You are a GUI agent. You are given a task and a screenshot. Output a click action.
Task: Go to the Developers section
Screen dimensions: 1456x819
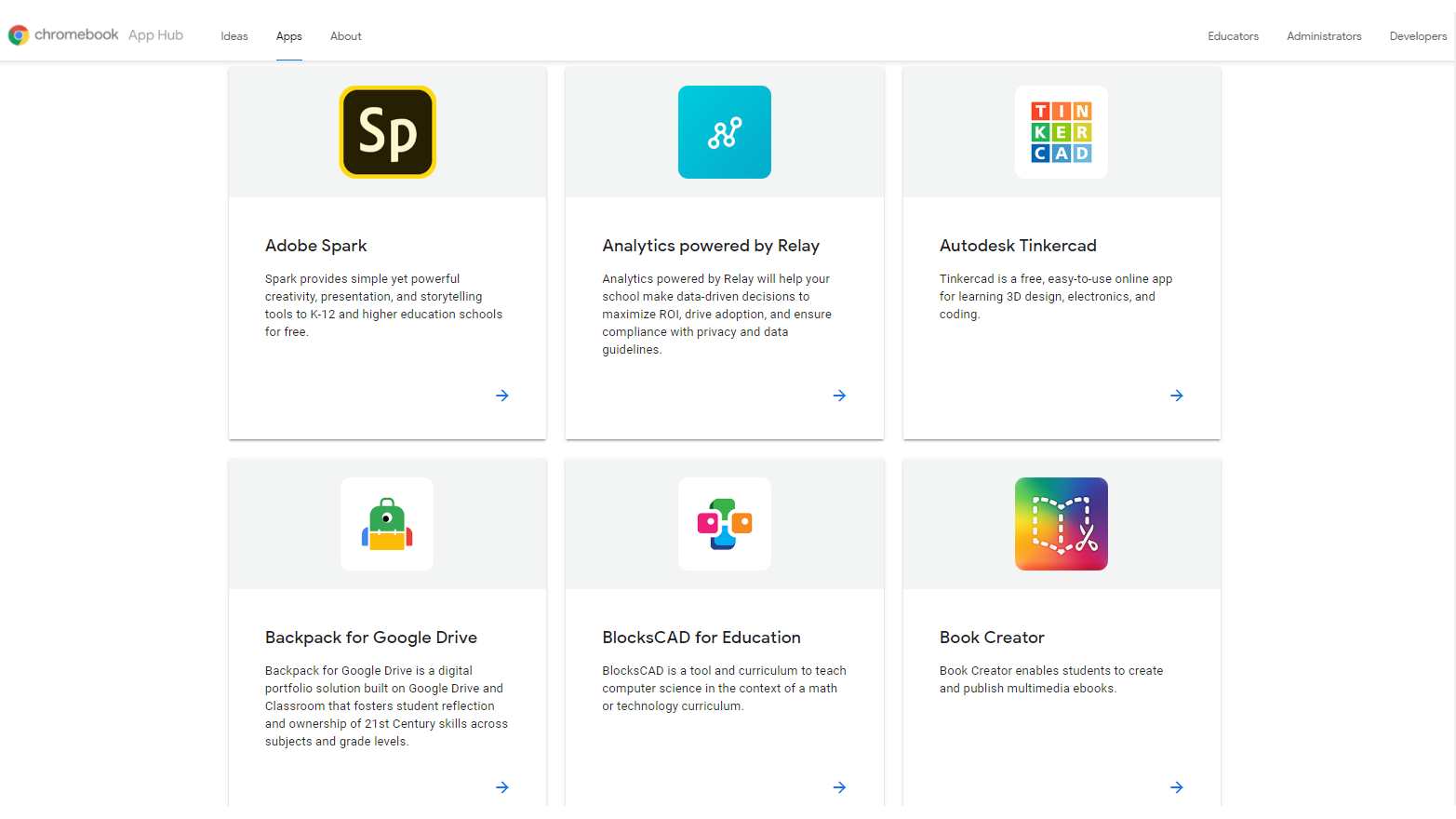(x=1418, y=36)
